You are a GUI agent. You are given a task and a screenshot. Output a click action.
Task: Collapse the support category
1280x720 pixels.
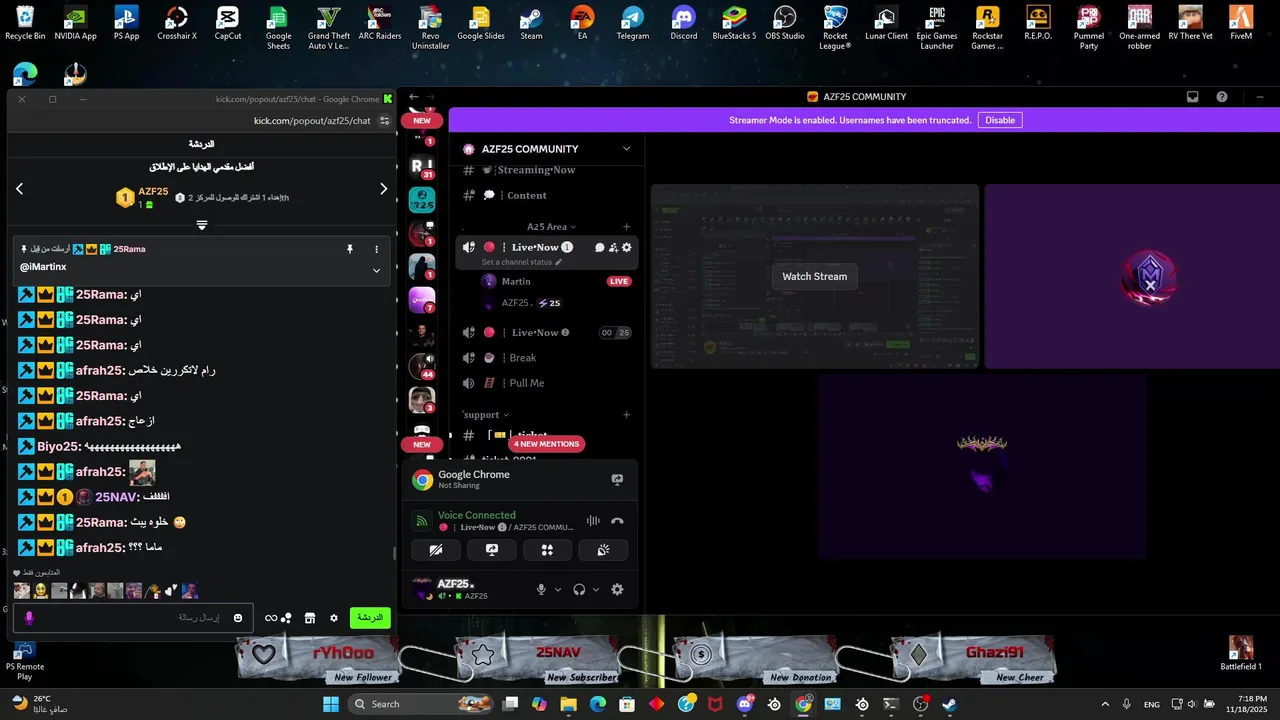[485, 414]
